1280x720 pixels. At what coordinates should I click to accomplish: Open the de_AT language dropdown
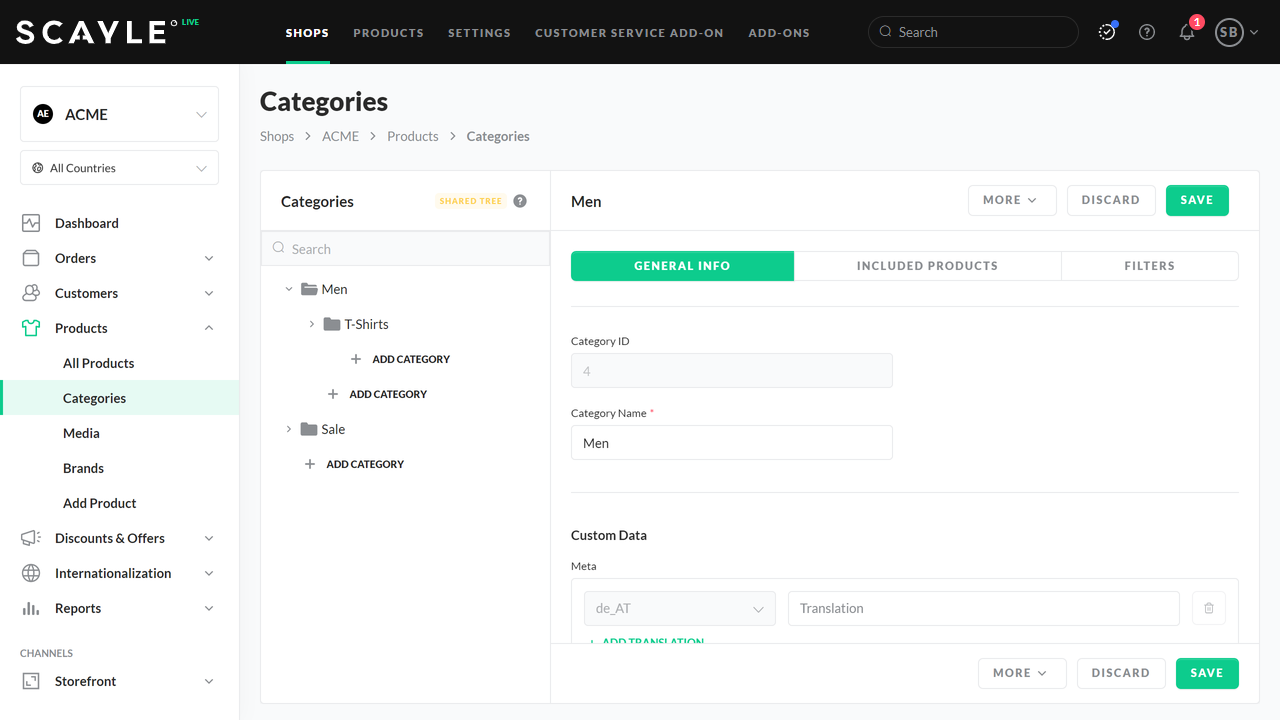click(x=679, y=608)
